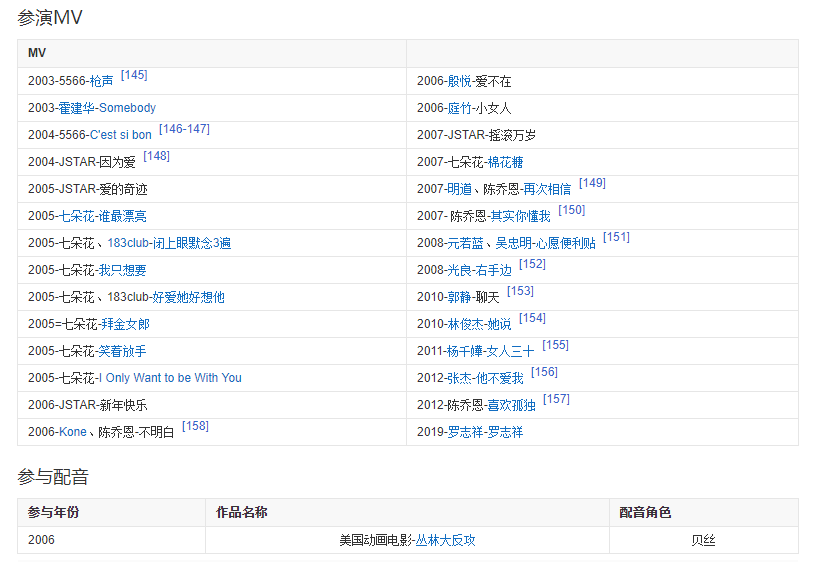Open citation reference [145]
Image resolution: width=817 pixels, height=562 pixels.
coord(134,75)
